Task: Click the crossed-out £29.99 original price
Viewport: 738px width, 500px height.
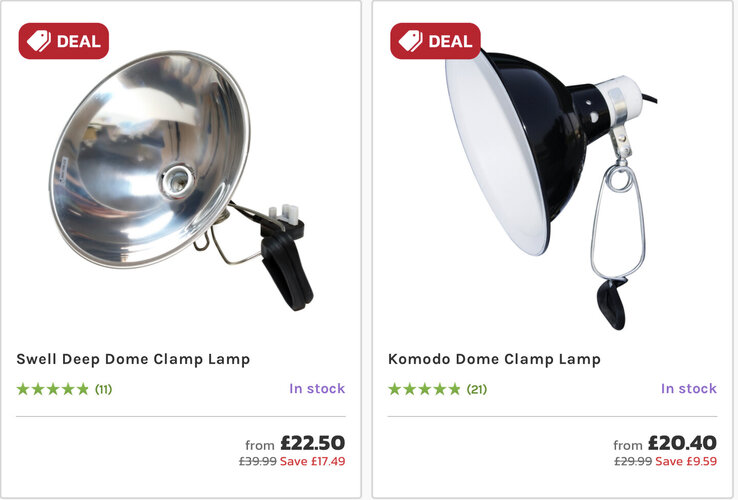Action: [x=630, y=461]
